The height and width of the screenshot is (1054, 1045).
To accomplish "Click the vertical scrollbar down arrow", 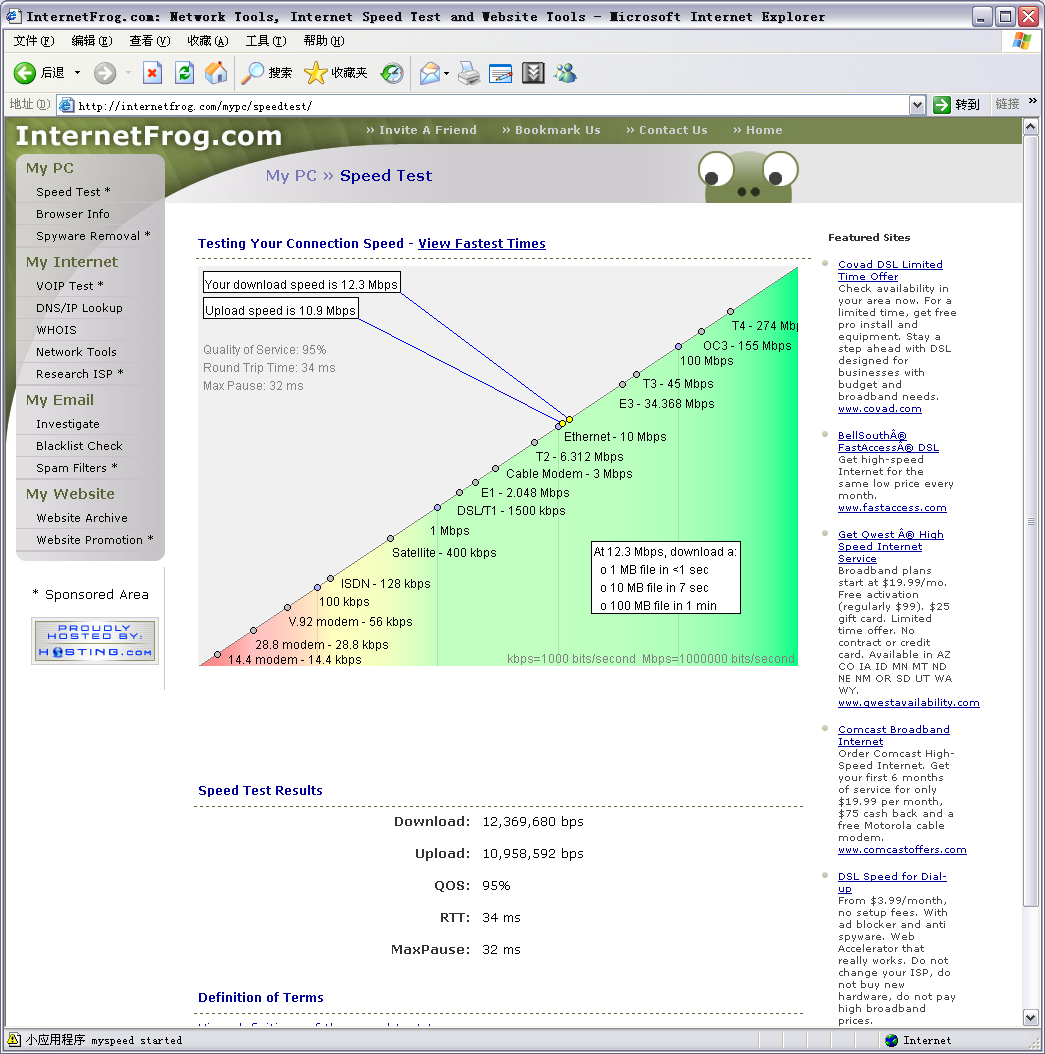I will [x=1030, y=1018].
